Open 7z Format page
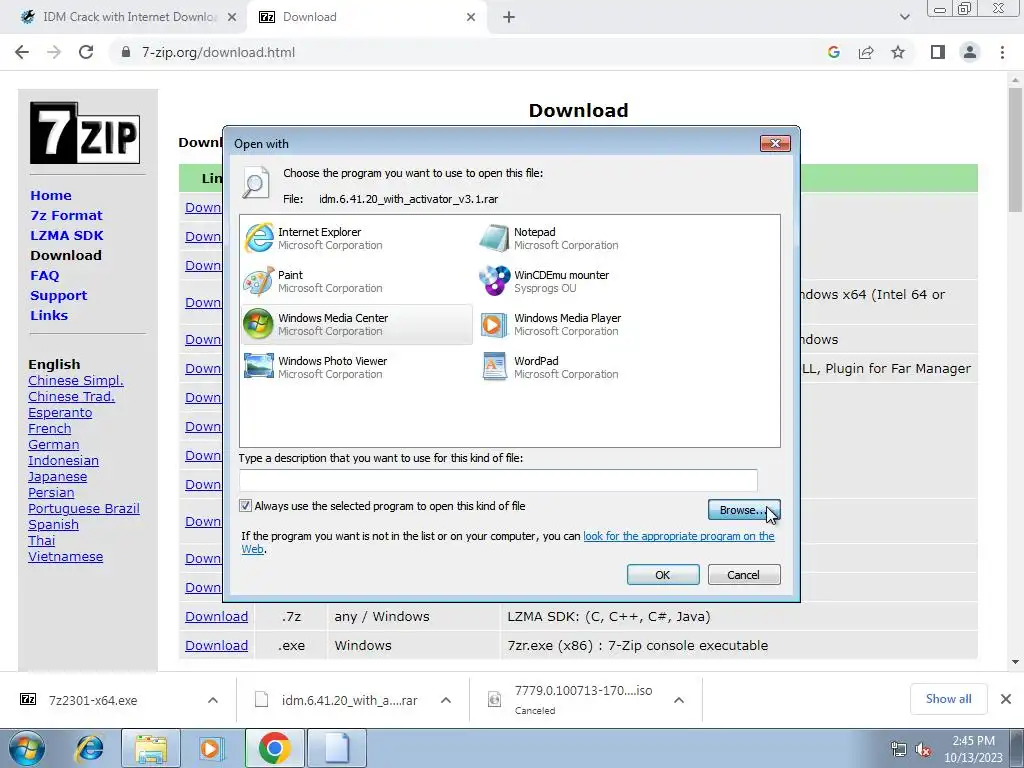 (x=66, y=216)
